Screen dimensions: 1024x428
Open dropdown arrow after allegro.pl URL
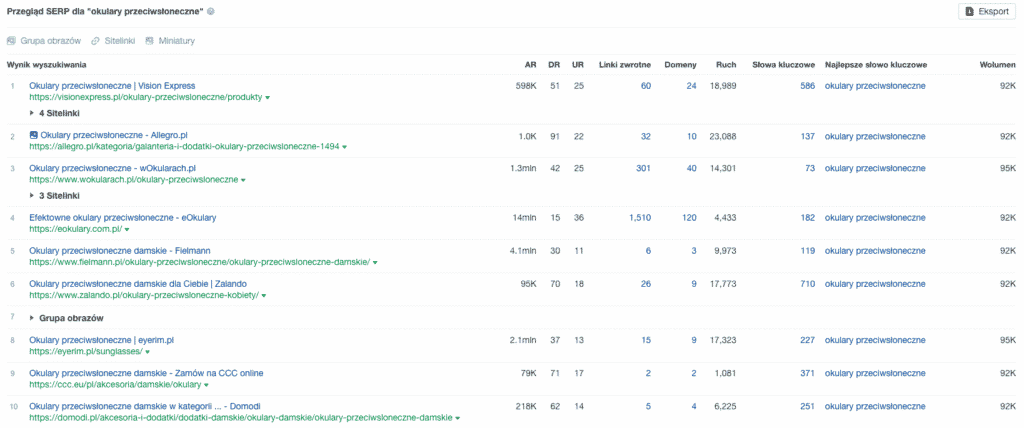[x=344, y=147]
